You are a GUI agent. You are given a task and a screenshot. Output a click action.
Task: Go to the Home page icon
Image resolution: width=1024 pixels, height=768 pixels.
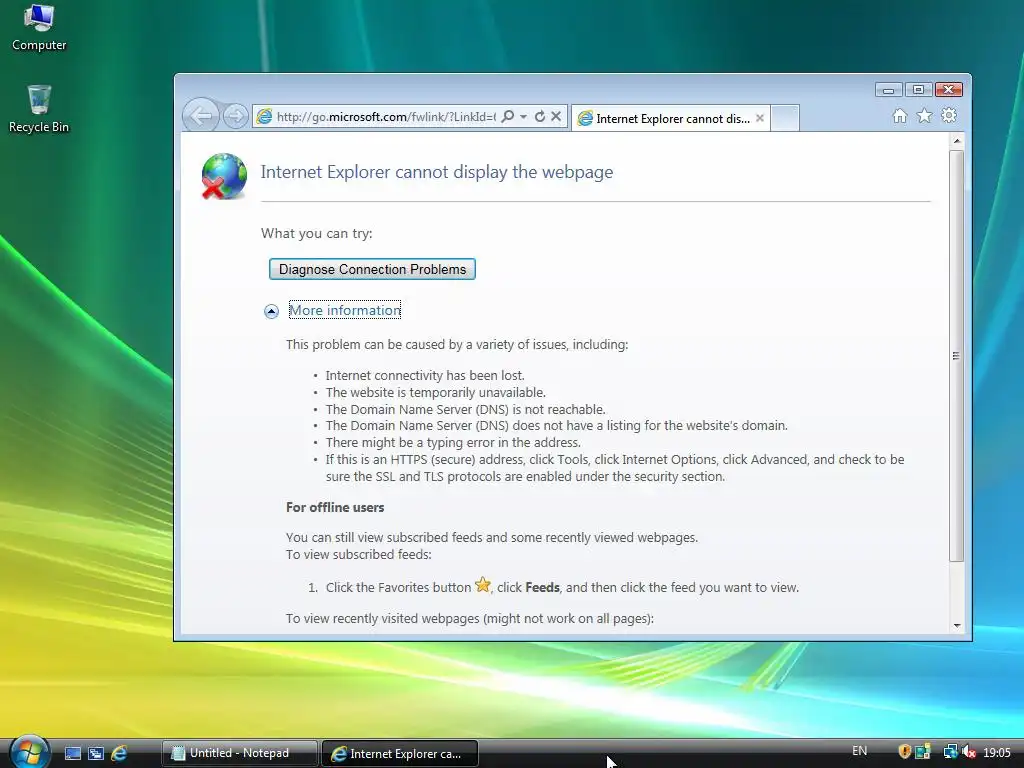click(x=900, y=116)
